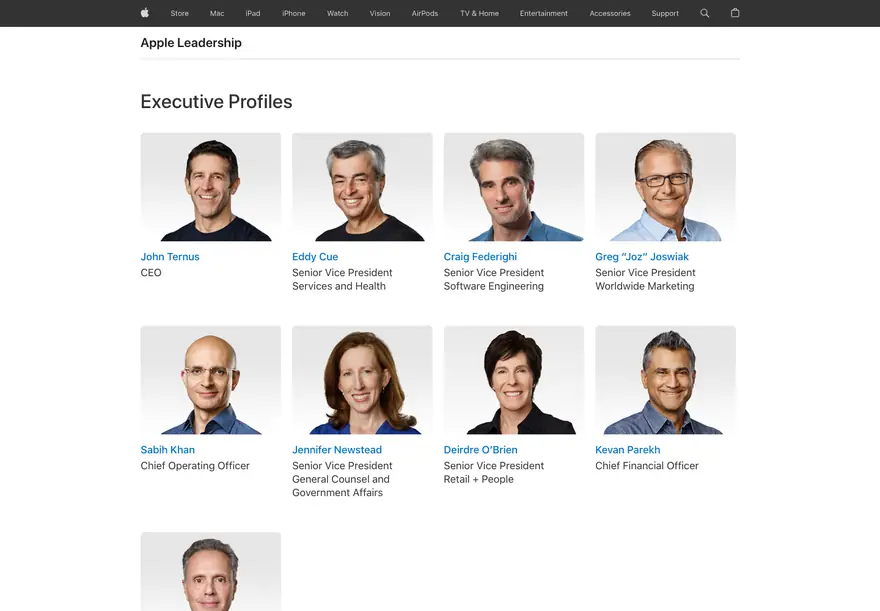Click the Apple Leadership heading link
880x611 pixels.
[x=191, y=43]
